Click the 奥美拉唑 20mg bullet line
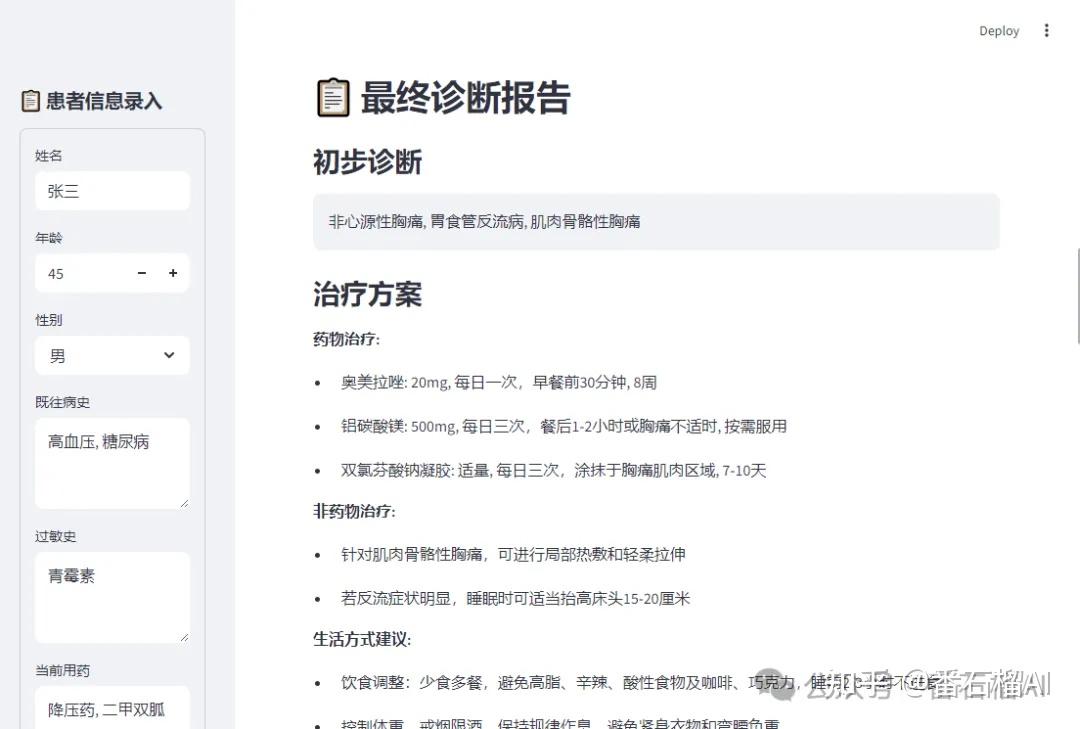This screenshot has height=729, width=1080. [499, 382]
